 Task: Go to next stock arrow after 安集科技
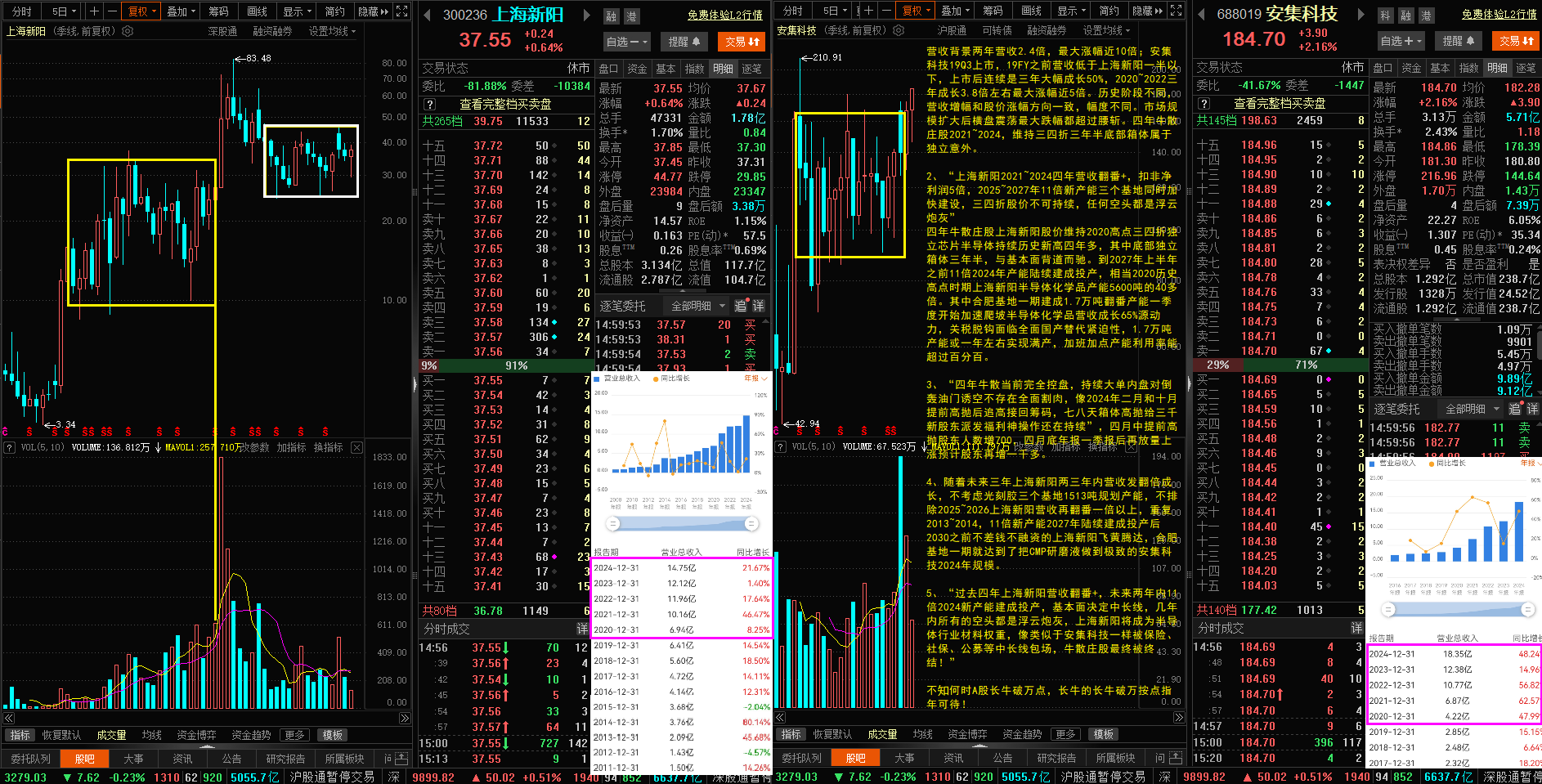pyautogui.click(x=1360, y=14)
